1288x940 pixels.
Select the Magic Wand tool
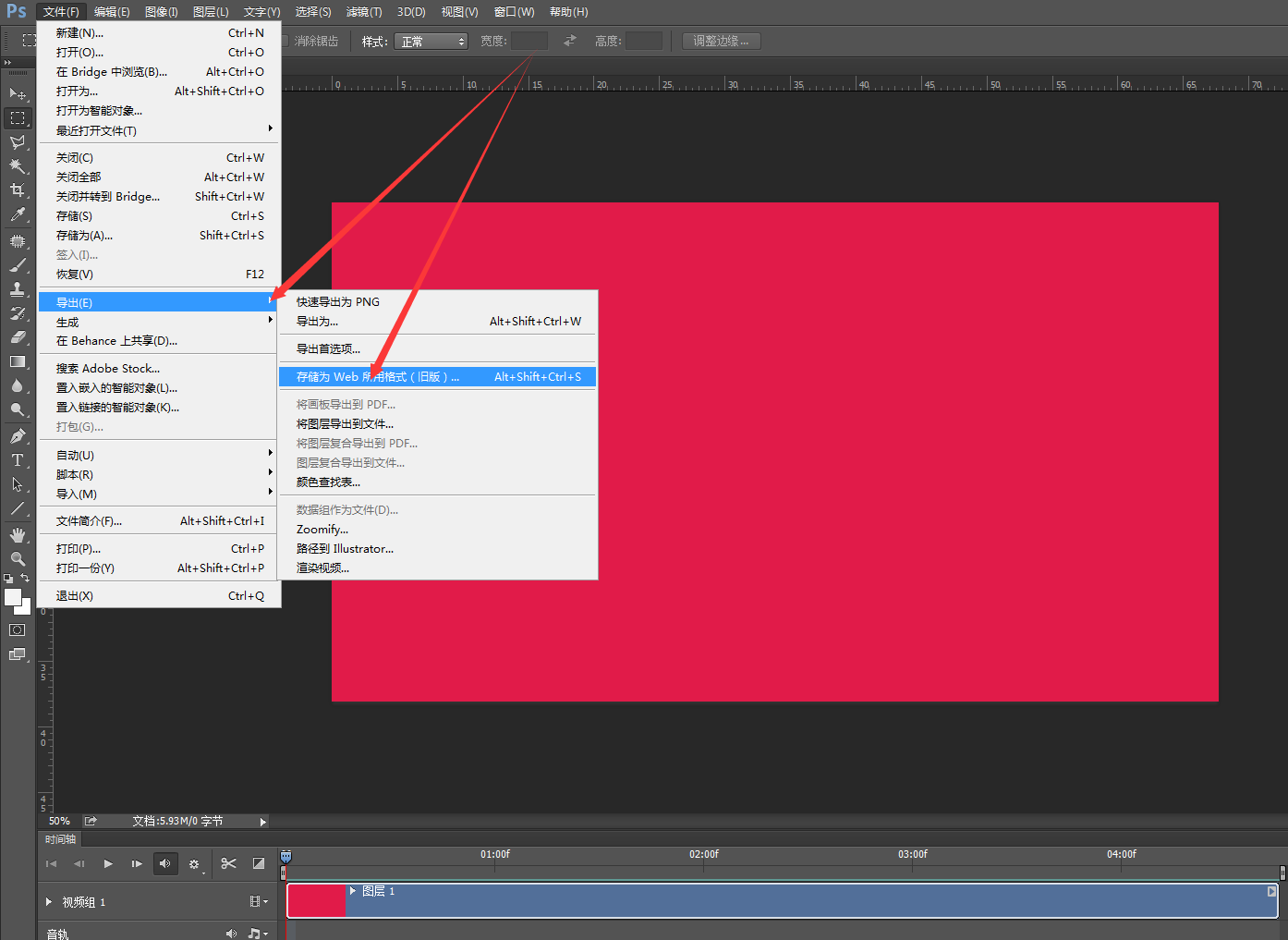[x=18, y=166]
